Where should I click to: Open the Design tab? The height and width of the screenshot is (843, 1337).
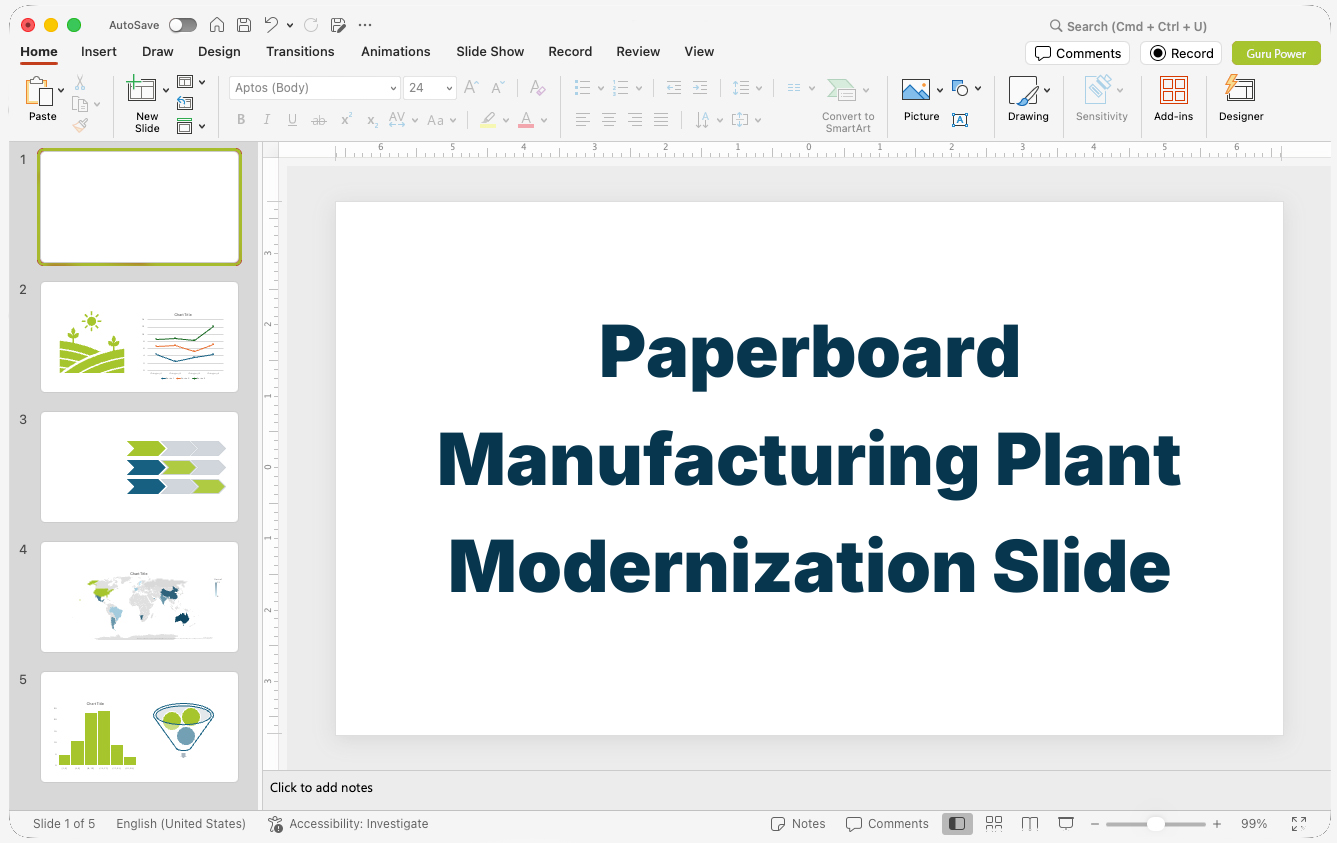[219, 52]
